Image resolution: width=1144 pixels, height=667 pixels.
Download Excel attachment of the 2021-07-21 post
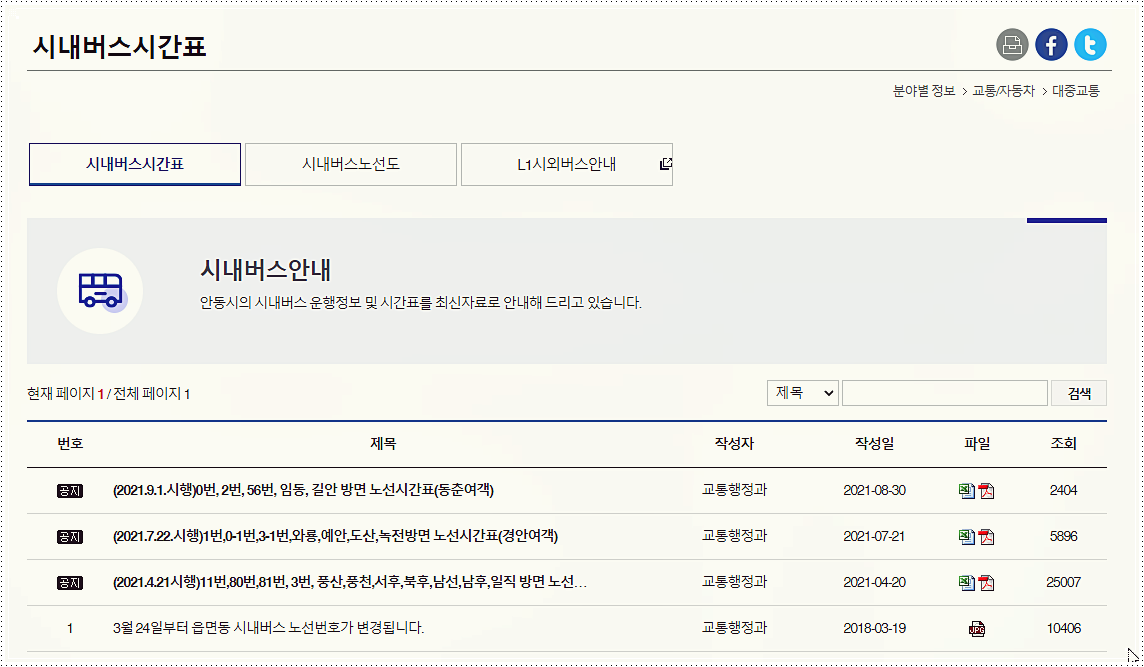point(967,537)
